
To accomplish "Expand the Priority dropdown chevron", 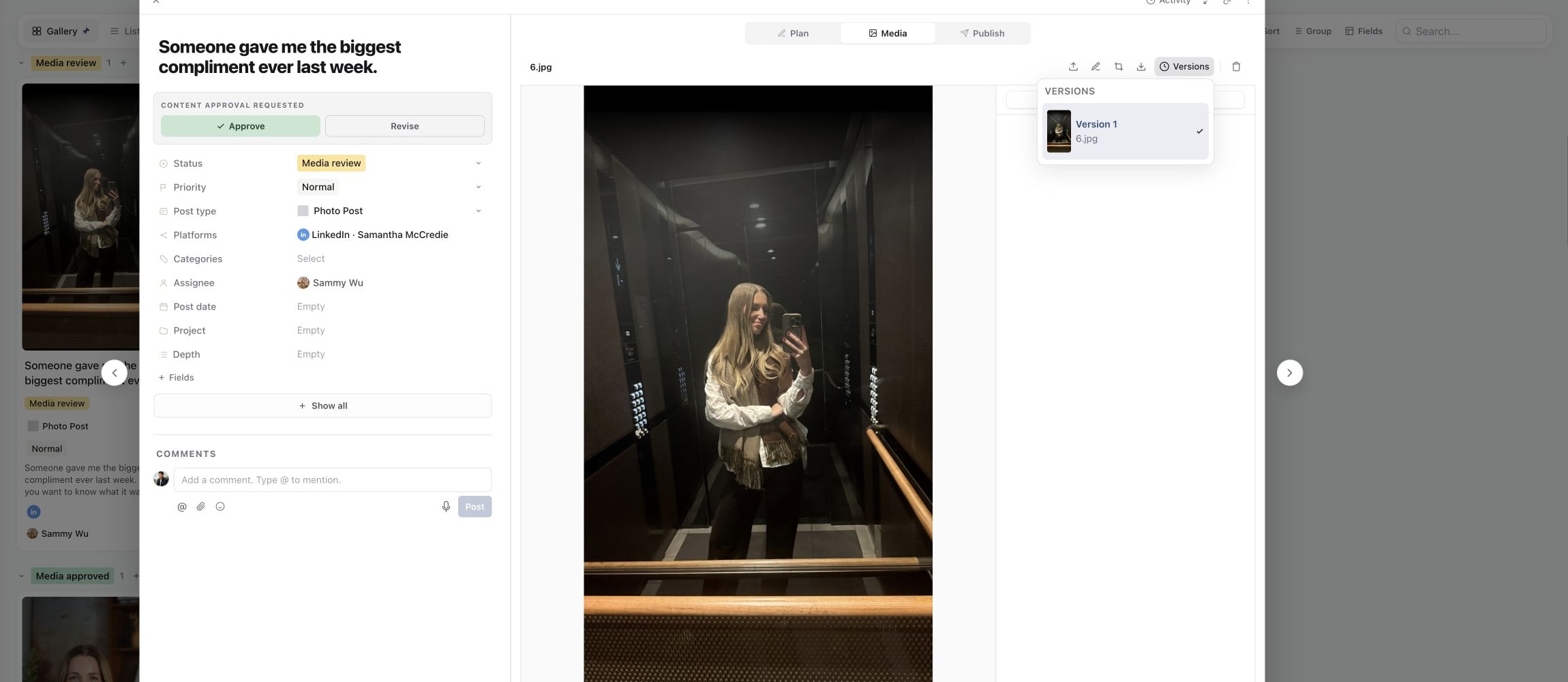I will pos(479,187).
